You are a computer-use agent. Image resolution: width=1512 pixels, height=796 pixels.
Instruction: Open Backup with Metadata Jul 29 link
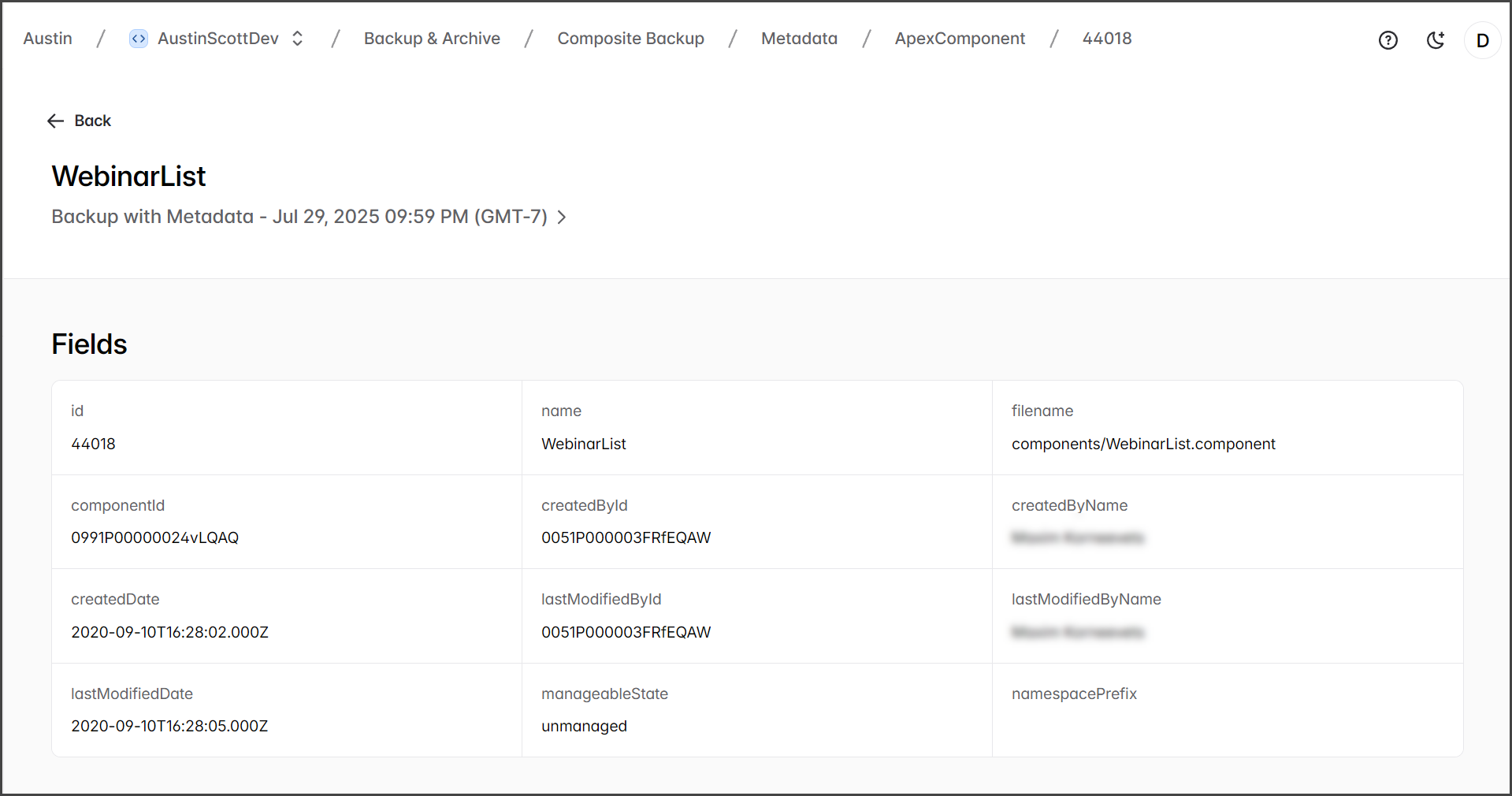click(x=299, y=217)
